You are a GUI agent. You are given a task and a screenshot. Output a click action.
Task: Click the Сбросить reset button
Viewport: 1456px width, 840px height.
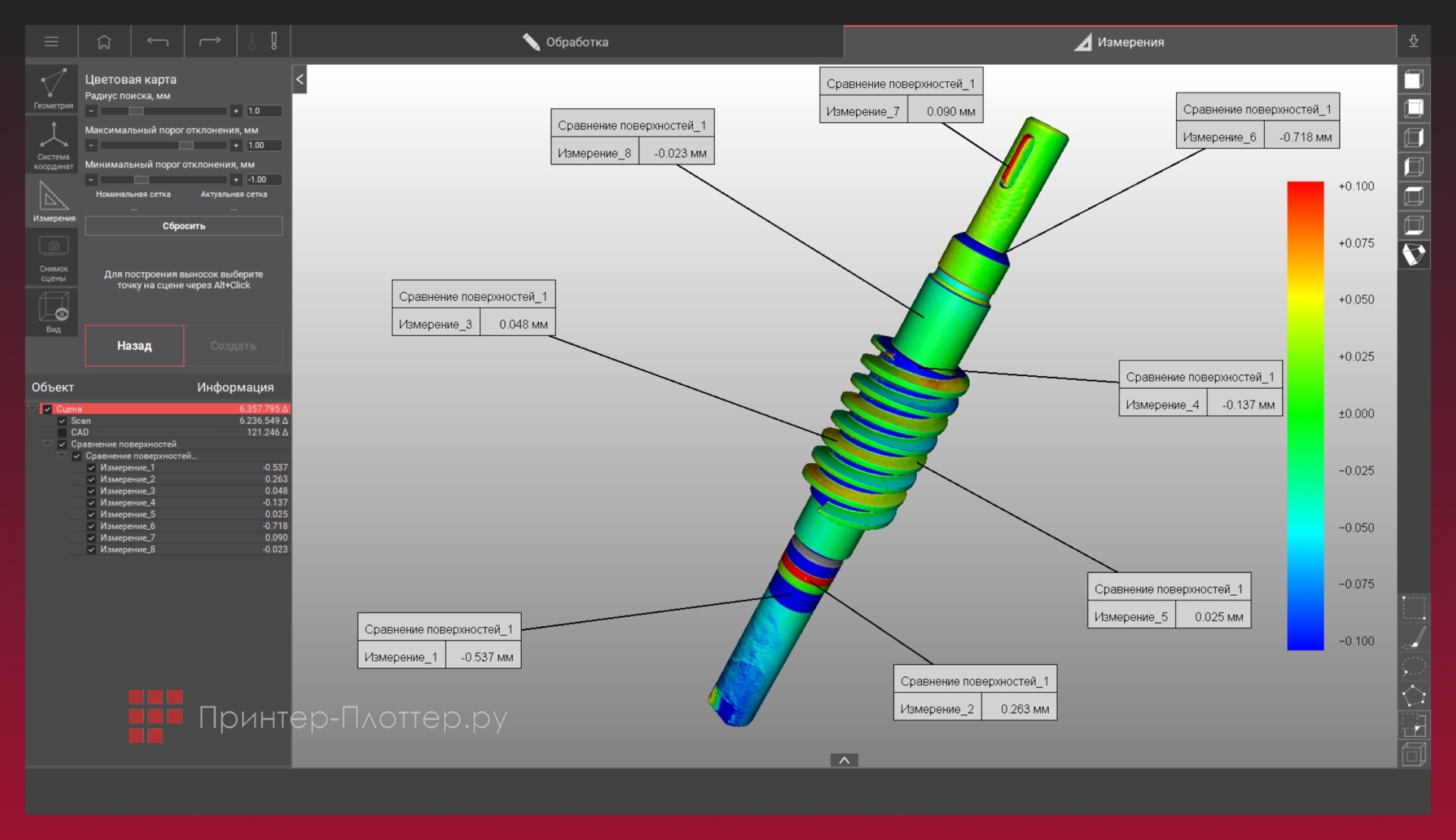(184, 226)
